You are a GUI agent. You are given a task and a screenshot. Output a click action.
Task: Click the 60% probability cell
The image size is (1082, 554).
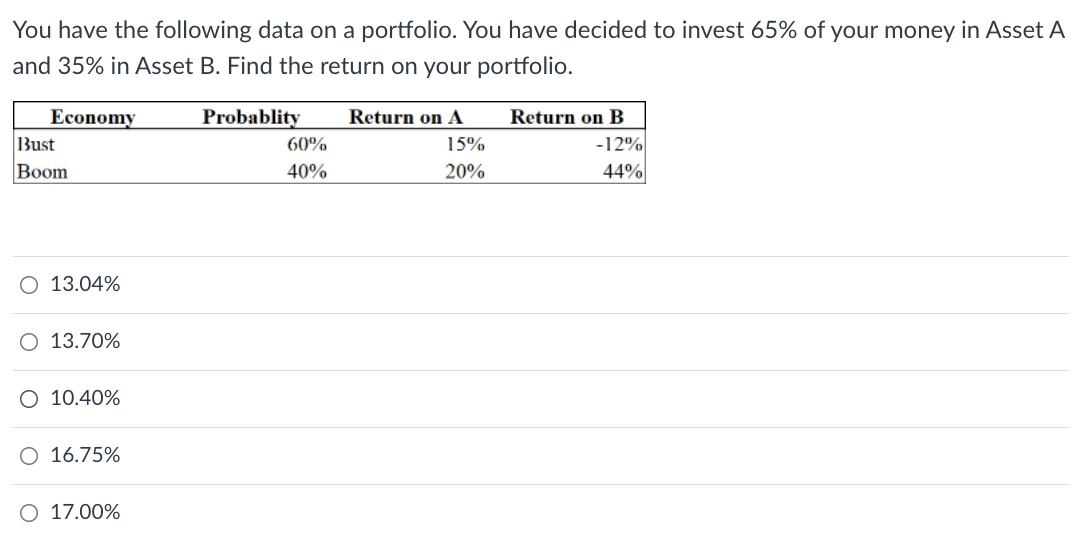(306, 144)
